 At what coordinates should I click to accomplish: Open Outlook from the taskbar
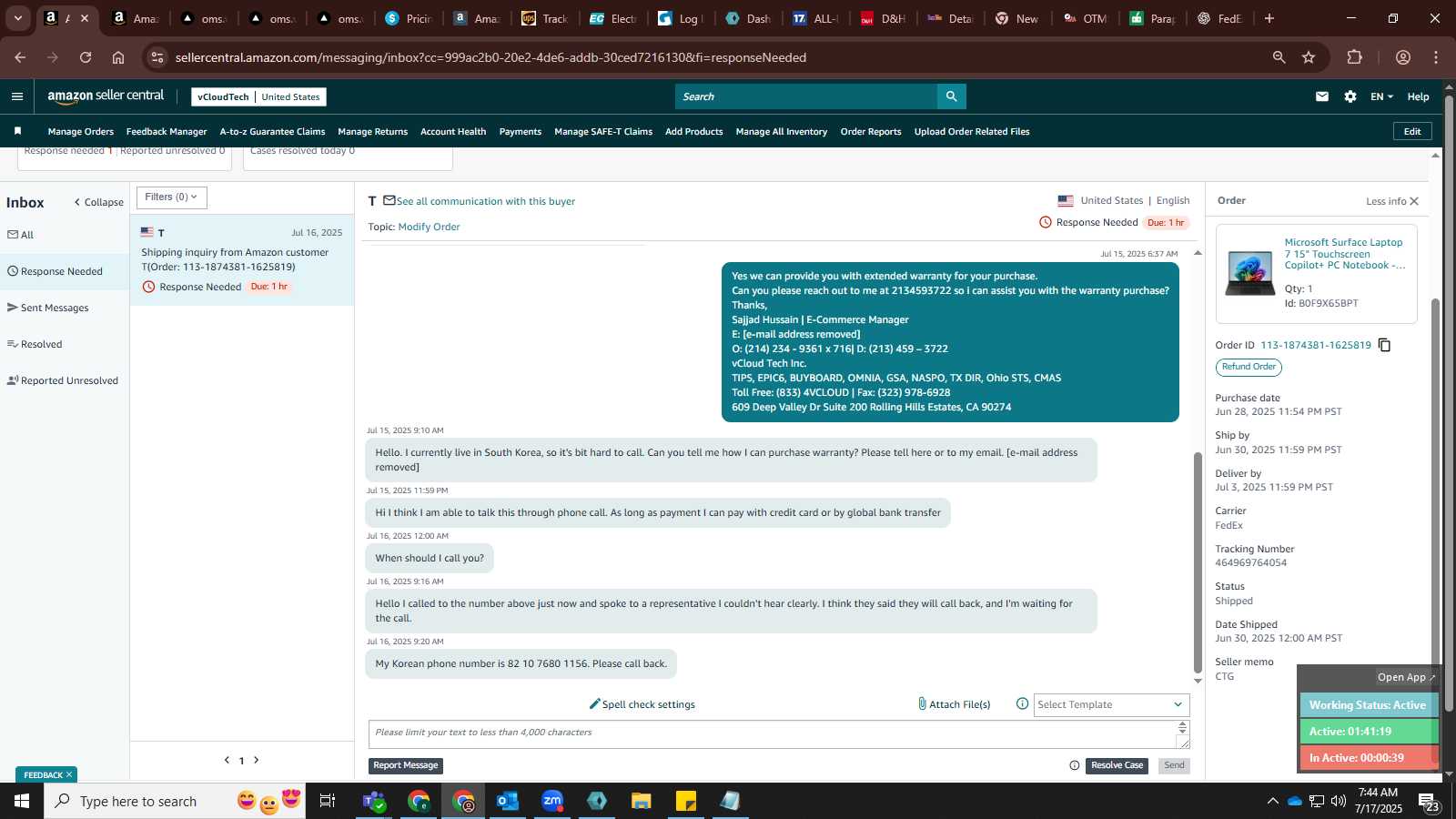508,801
